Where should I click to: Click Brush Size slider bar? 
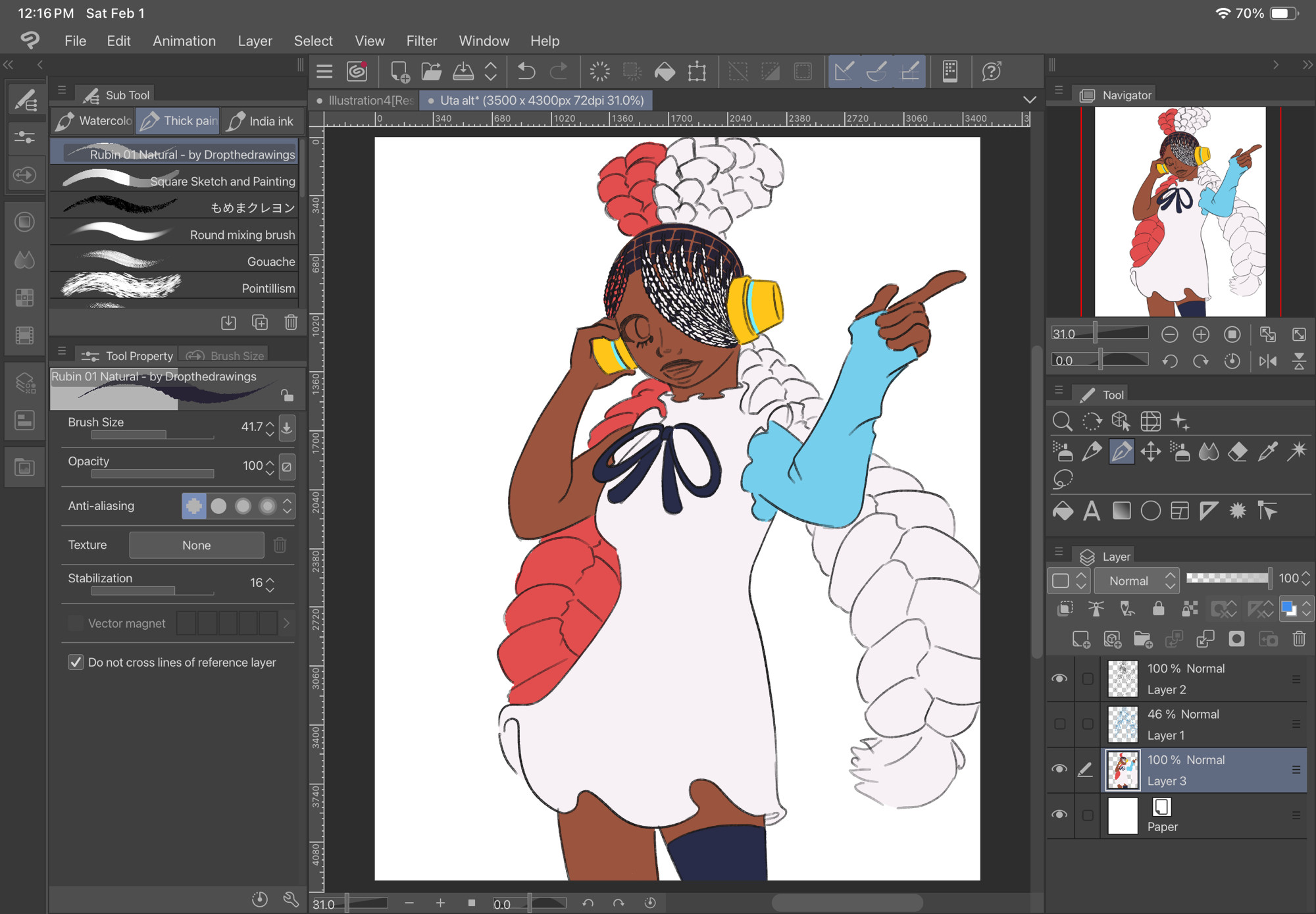153,435
